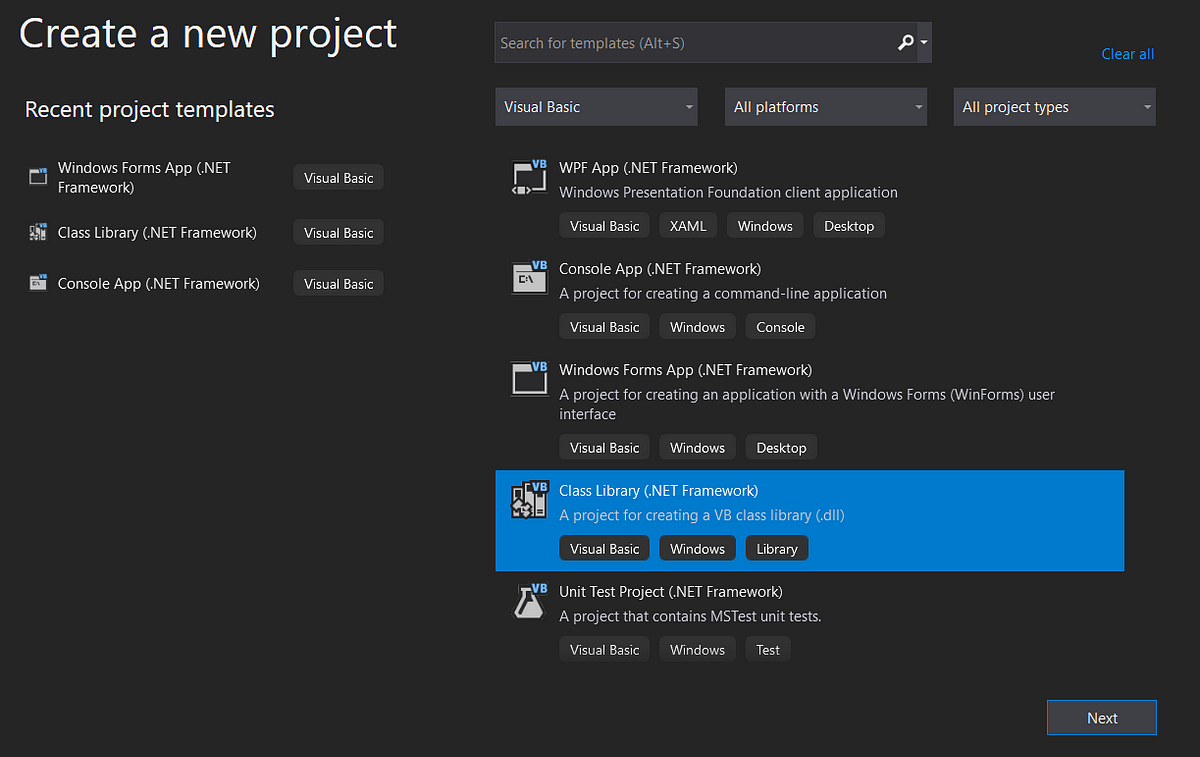This screenshot has width=1200, height=757.
Task: Click the recent Class Library icon
Action: [x=38, y=233]
